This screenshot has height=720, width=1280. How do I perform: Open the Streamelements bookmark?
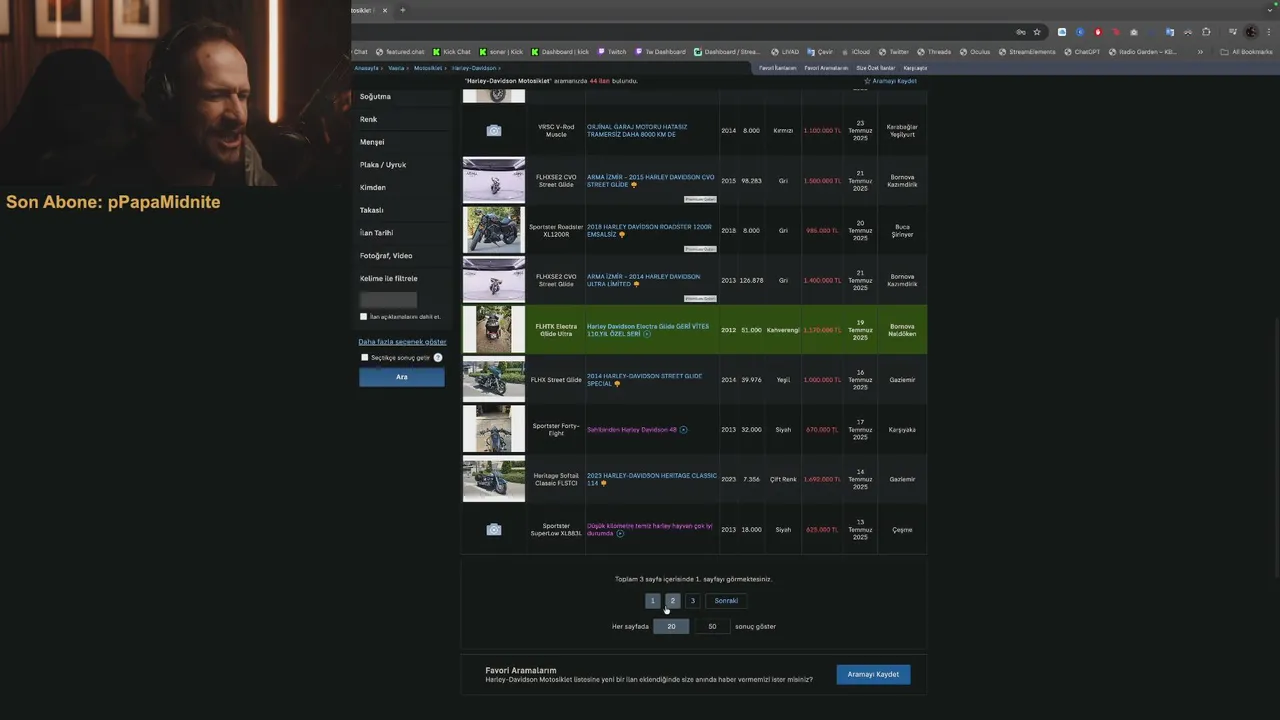pos(1027,52)
